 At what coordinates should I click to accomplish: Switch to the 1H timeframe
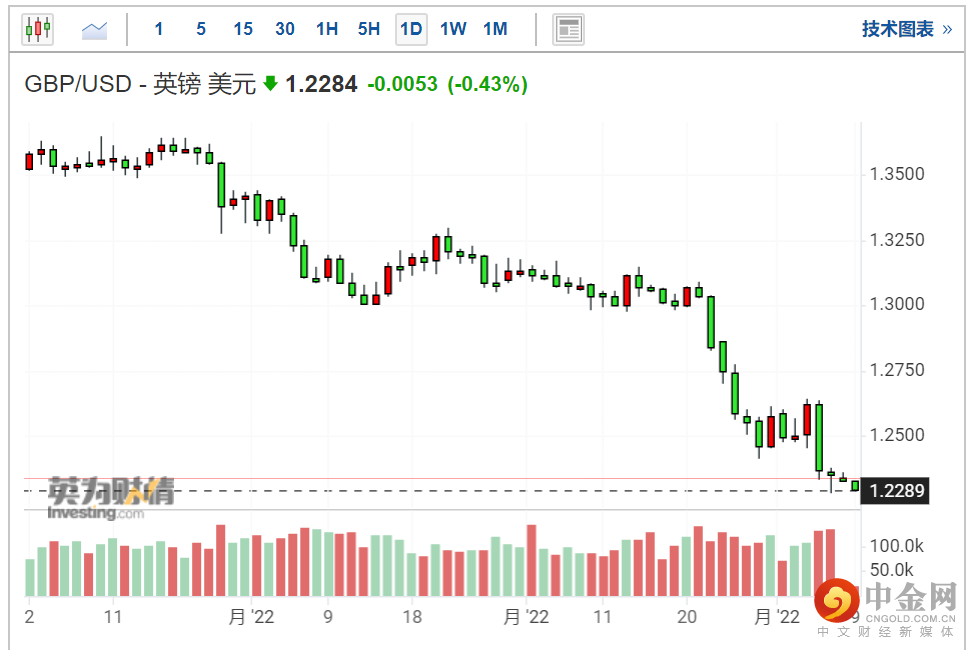pyautogui.click(x=327, y=29)
